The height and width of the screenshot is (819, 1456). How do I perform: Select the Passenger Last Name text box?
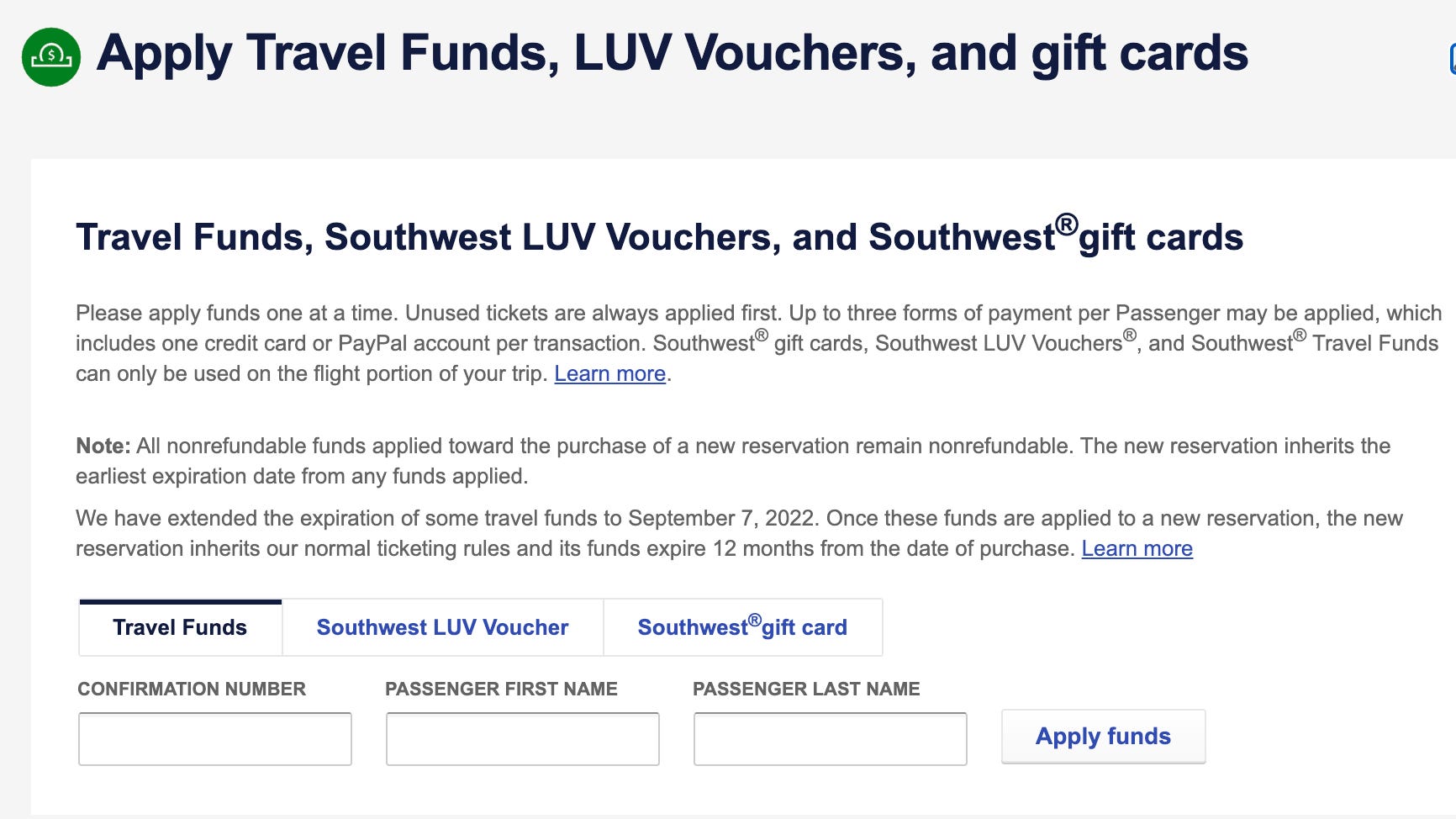click(831, 739)
